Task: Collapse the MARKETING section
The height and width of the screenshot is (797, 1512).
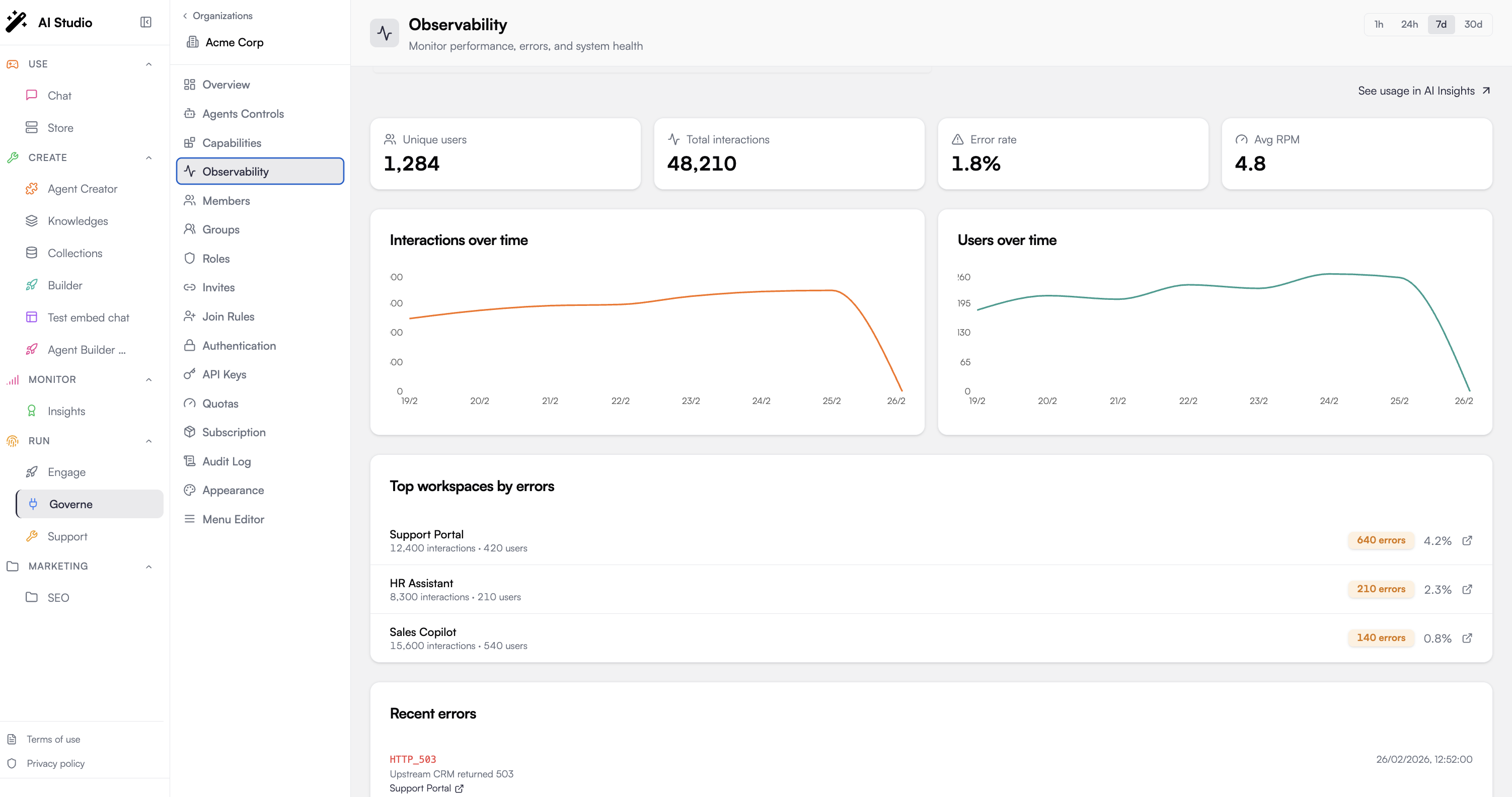Action: [x=148, y=567]
